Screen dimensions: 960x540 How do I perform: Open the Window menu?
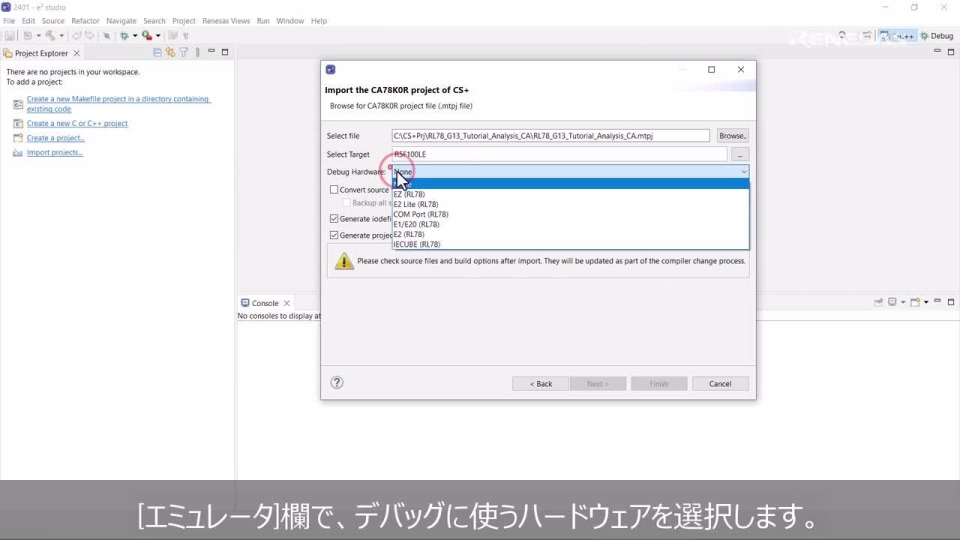(x=290, y=21)
